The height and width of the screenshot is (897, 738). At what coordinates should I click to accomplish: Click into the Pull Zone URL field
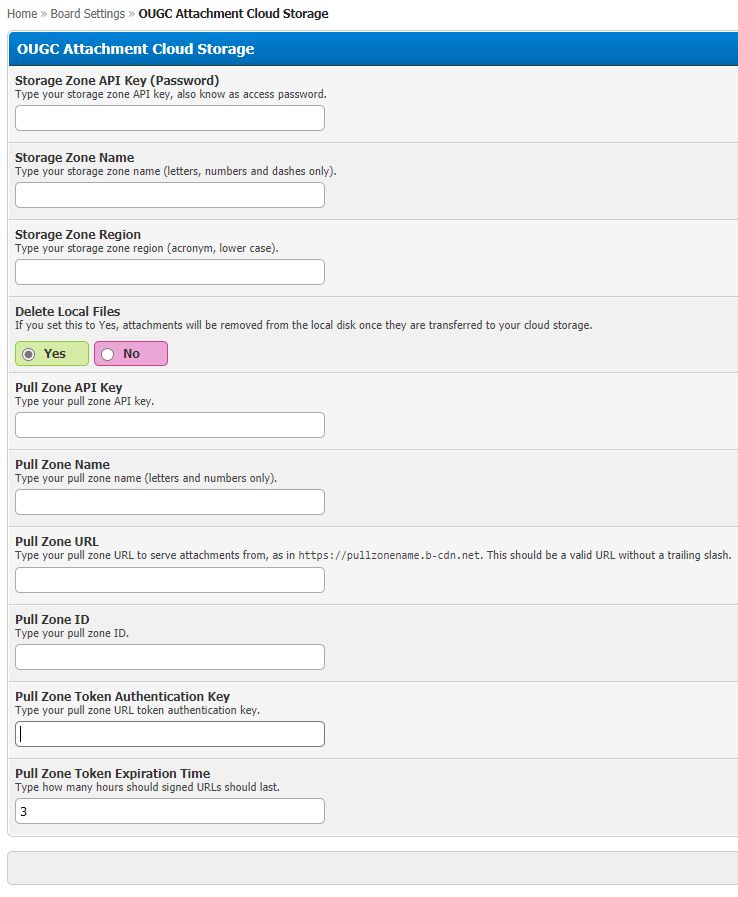[x=170, y=580]
